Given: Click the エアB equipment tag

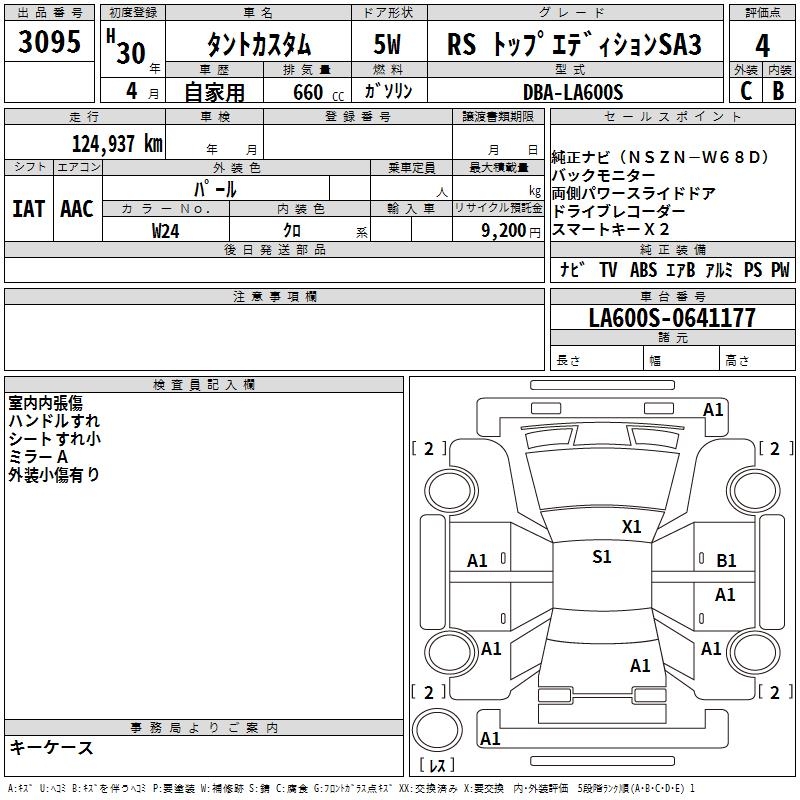Looking at the screenshot, I should click(681, 269).
